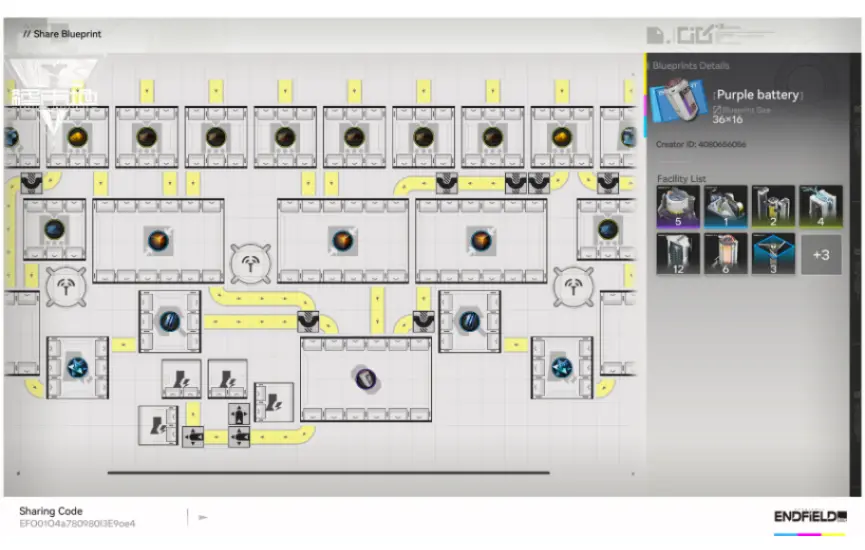Click the relay tower icon at far right
This screenshot has height=550, width=865.
tap(574, 287)
